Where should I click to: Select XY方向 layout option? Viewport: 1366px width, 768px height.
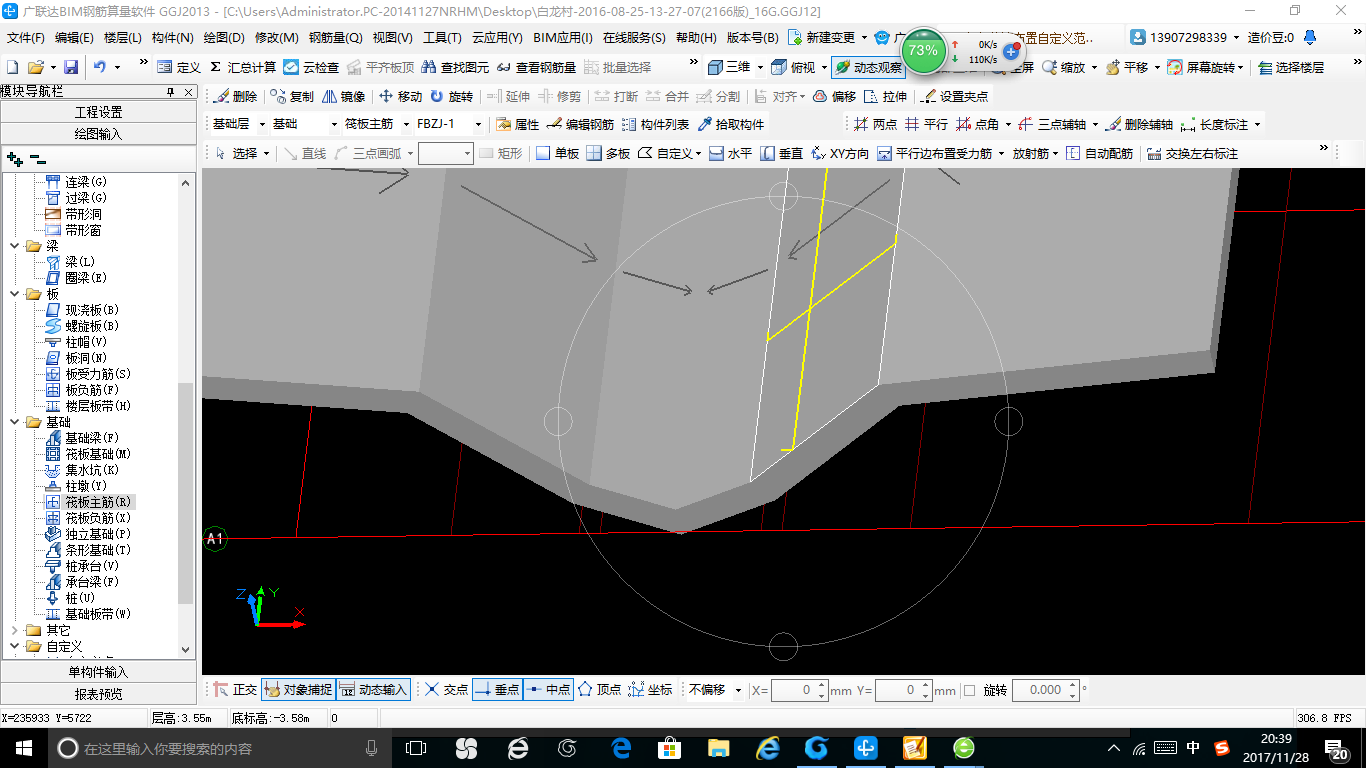[x=840, y=153]
